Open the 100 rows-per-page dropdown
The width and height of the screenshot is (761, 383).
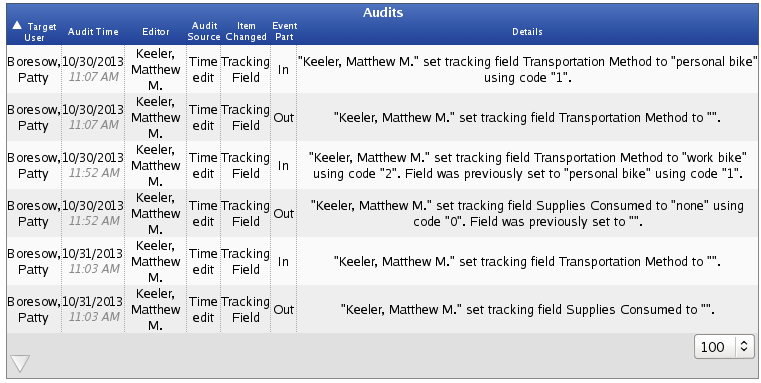(724, 347)
